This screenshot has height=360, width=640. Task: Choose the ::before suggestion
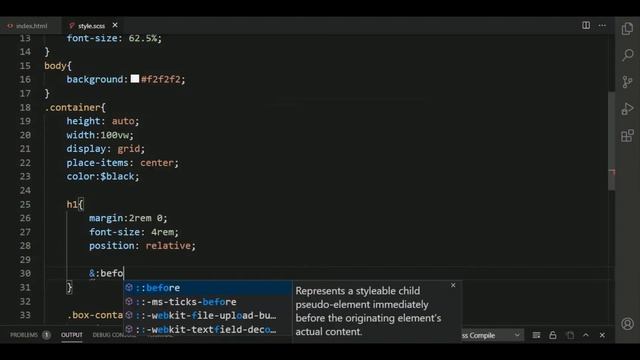[x=208, y=288]
